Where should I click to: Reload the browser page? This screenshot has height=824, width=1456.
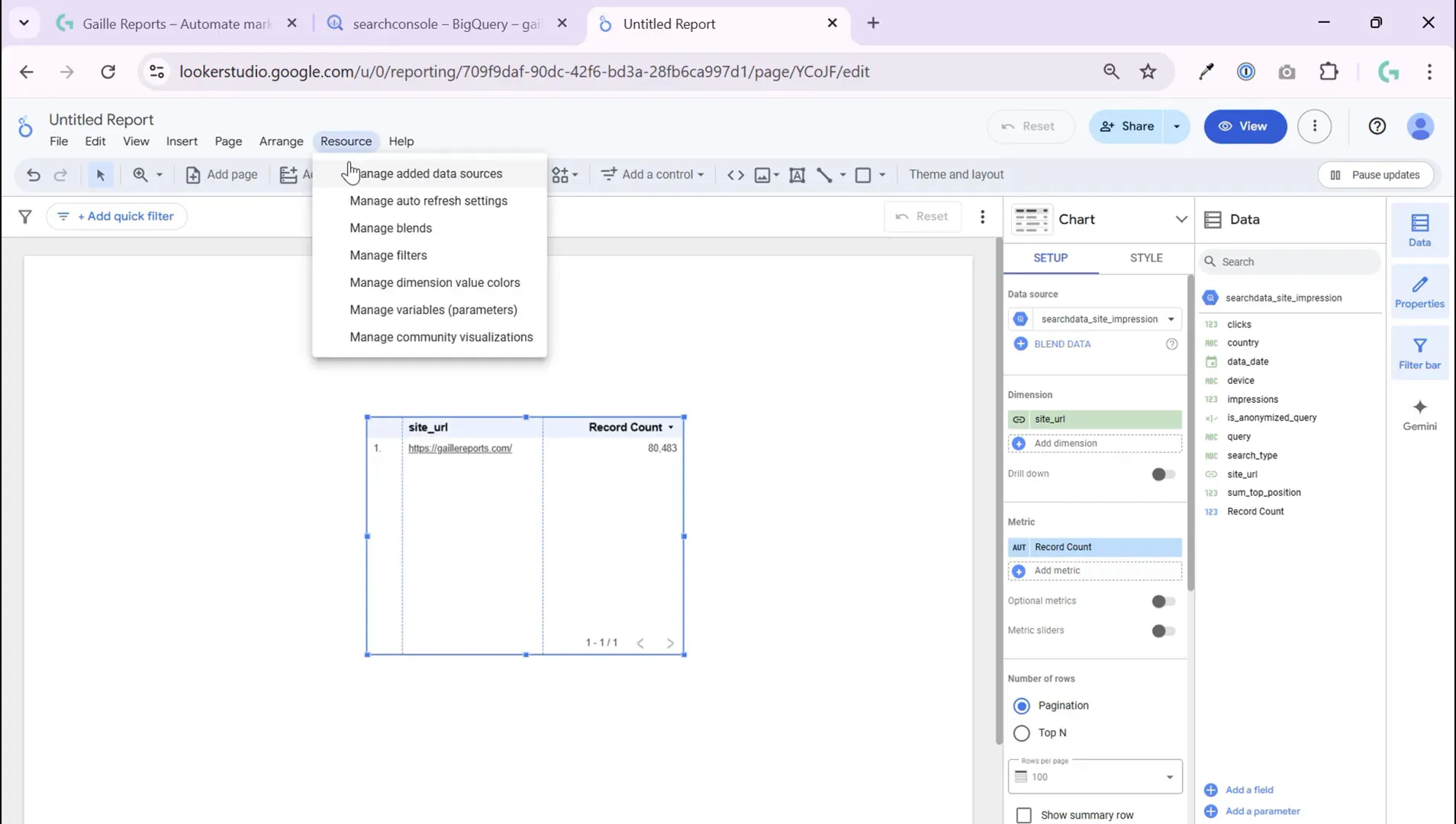click(108, 72)
